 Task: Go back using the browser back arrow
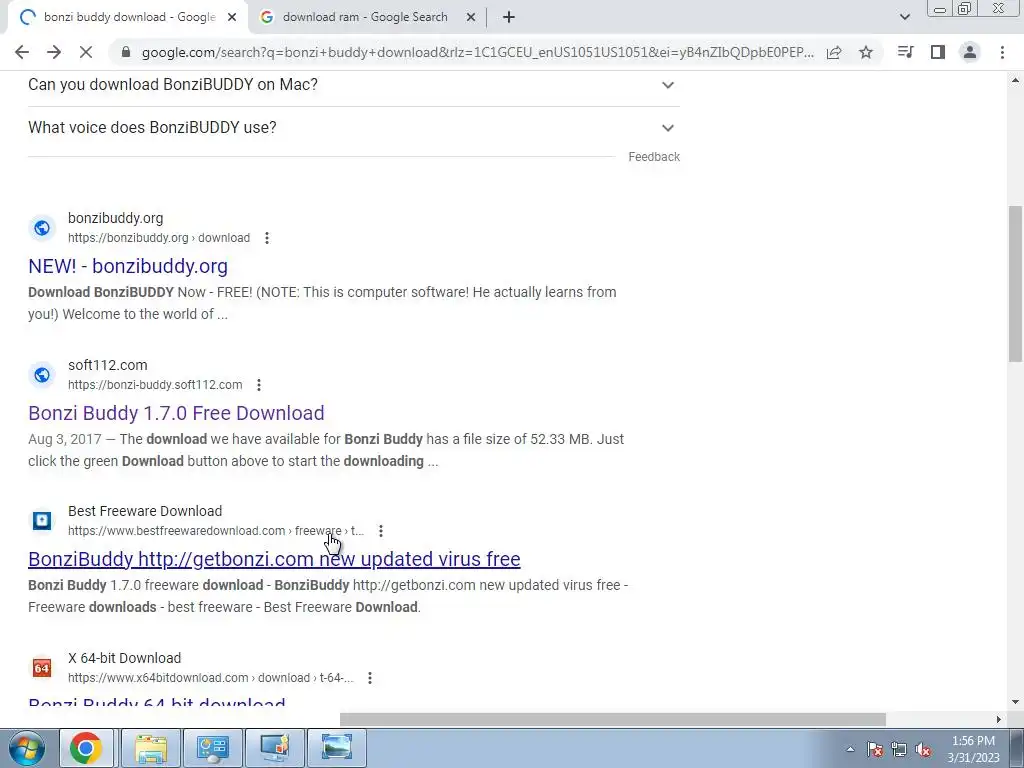[x=22, y=52]
